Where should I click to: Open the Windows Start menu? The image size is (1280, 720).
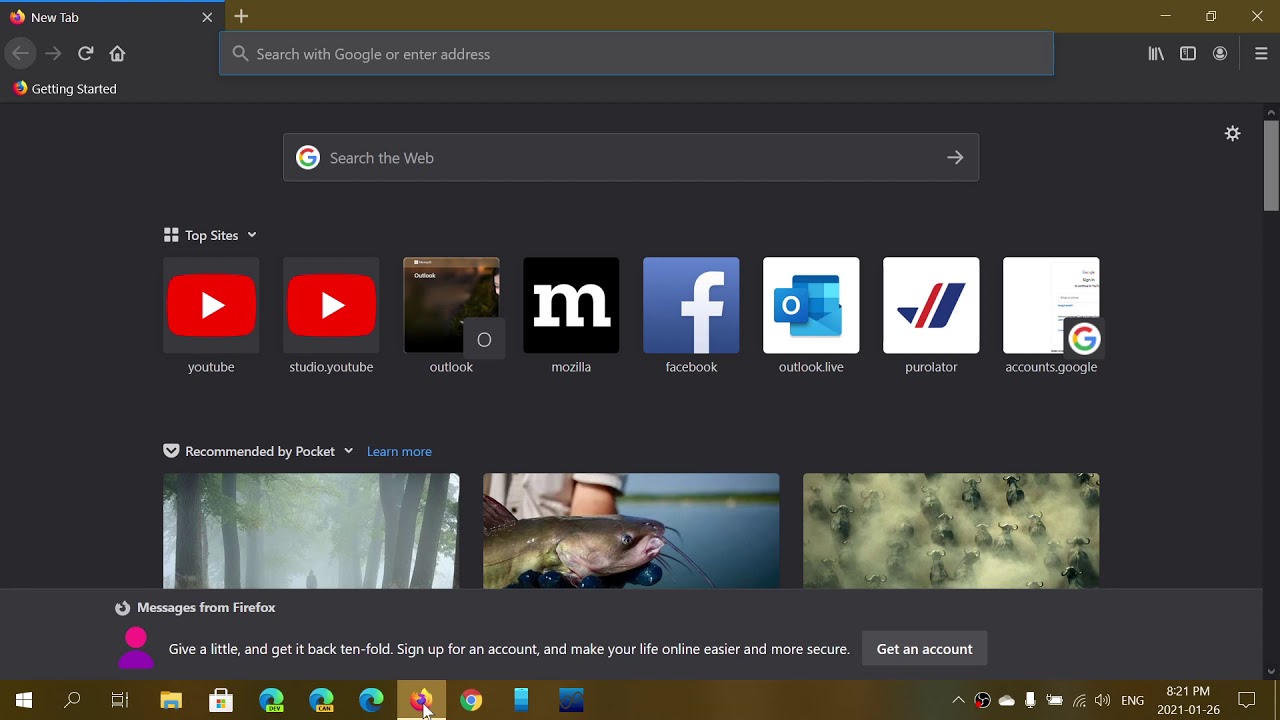[24, 700]
